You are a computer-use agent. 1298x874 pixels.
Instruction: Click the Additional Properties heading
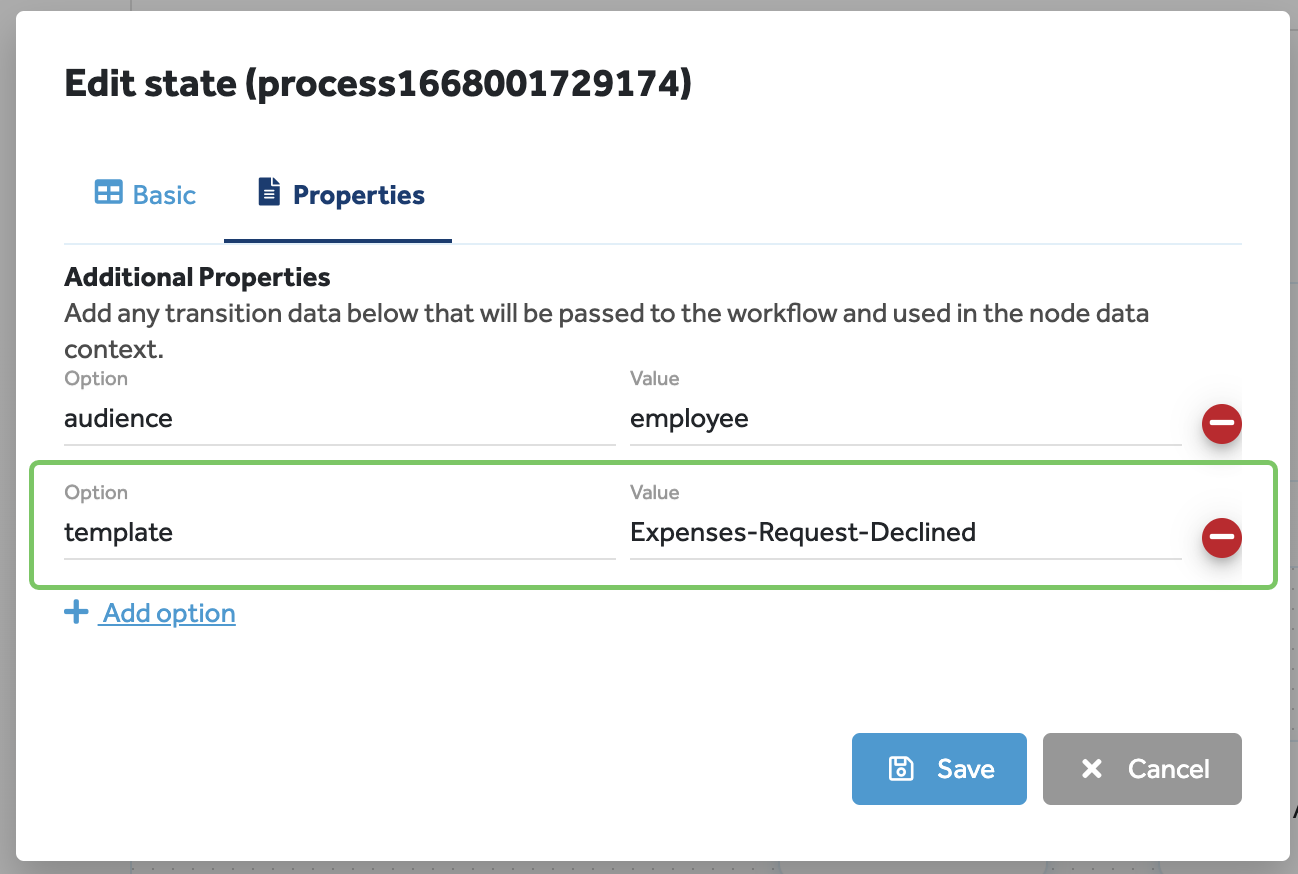197,276
